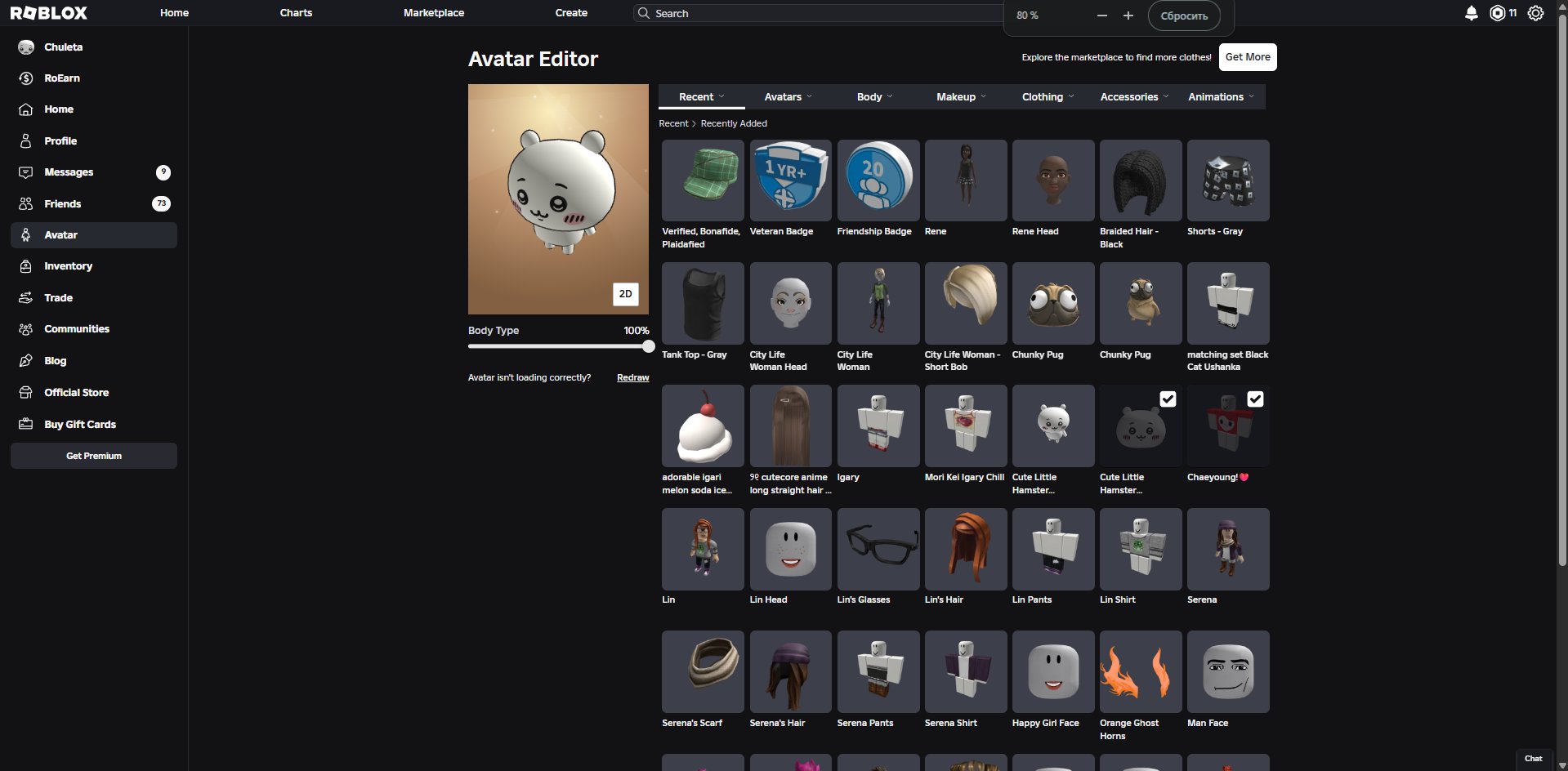The image size is (1568, 771).
Task: Click the search magnifier icon
Action: [644, 13]
